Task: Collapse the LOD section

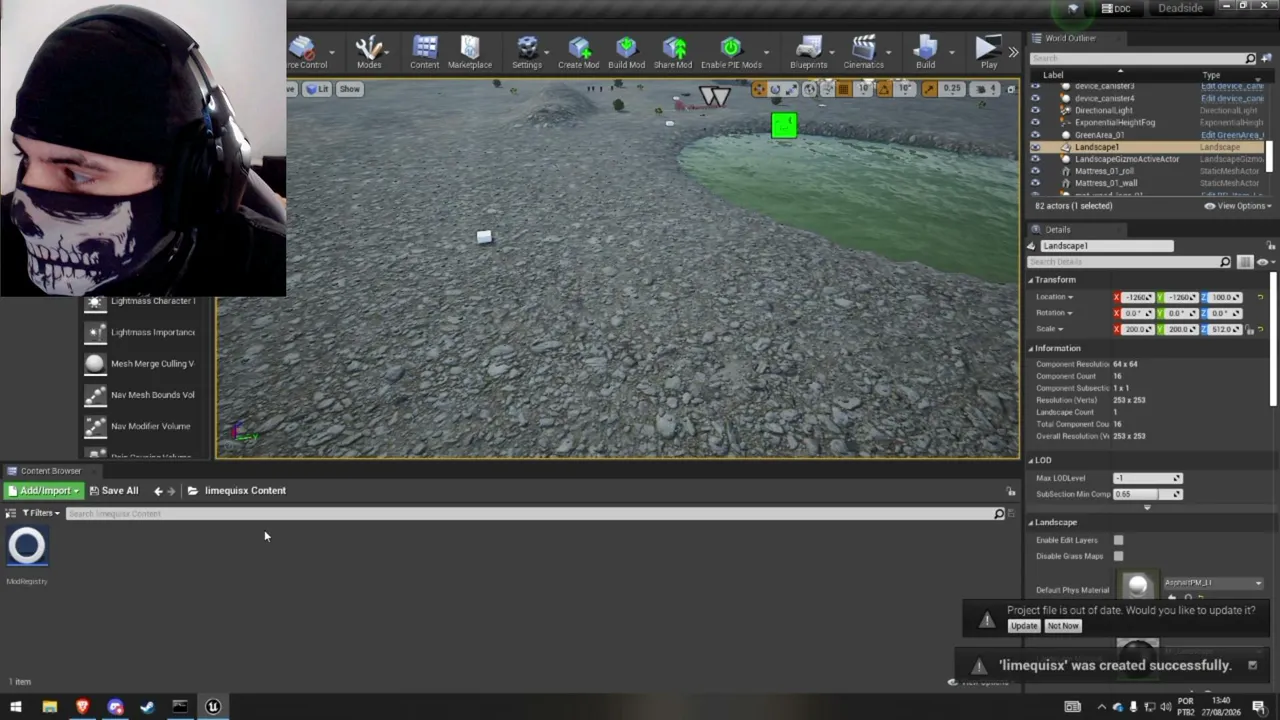Action: (1031, 460)
